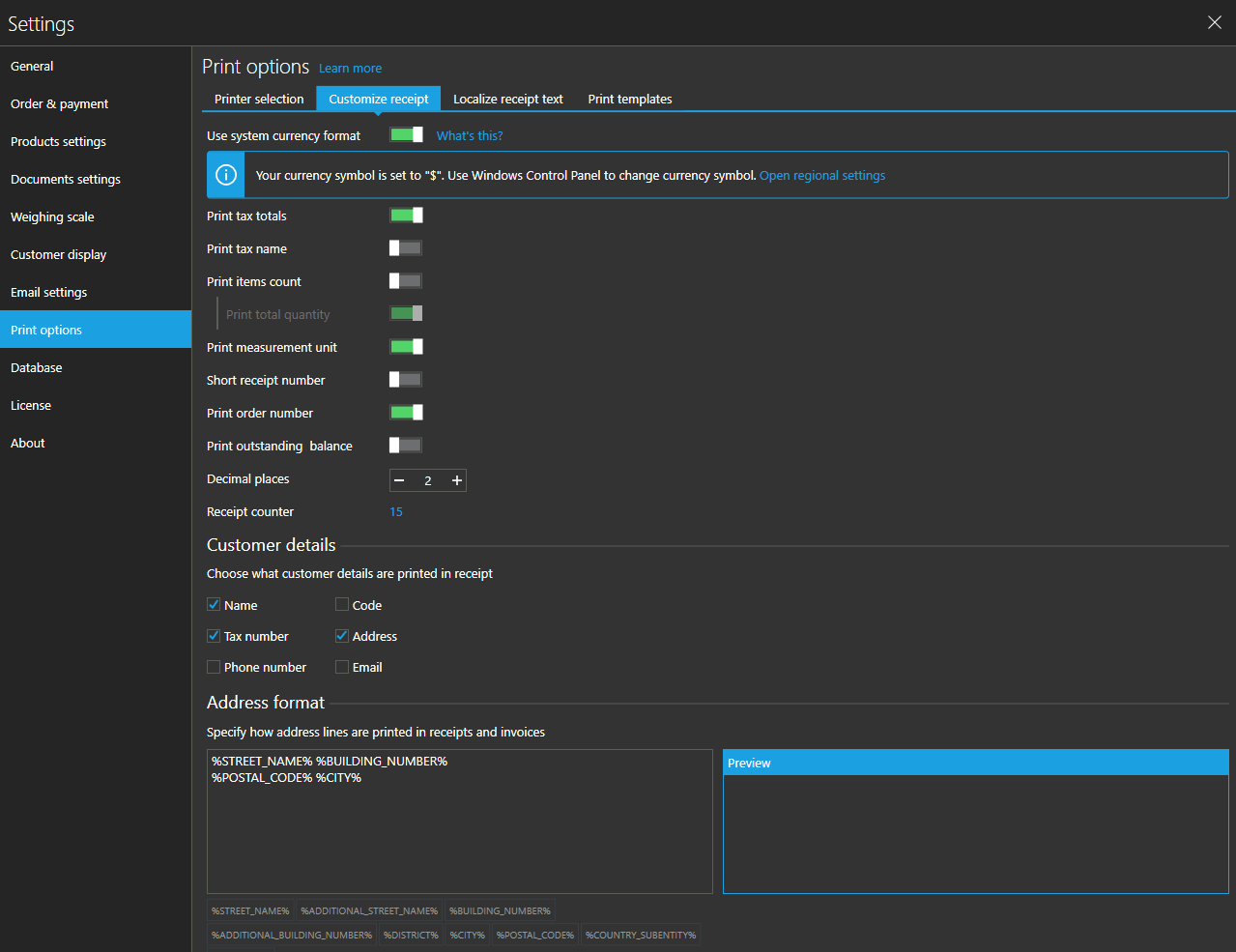This screenshot has height=952, width=1236.
Task: Click the What's this? link
Action: (470, 135)
